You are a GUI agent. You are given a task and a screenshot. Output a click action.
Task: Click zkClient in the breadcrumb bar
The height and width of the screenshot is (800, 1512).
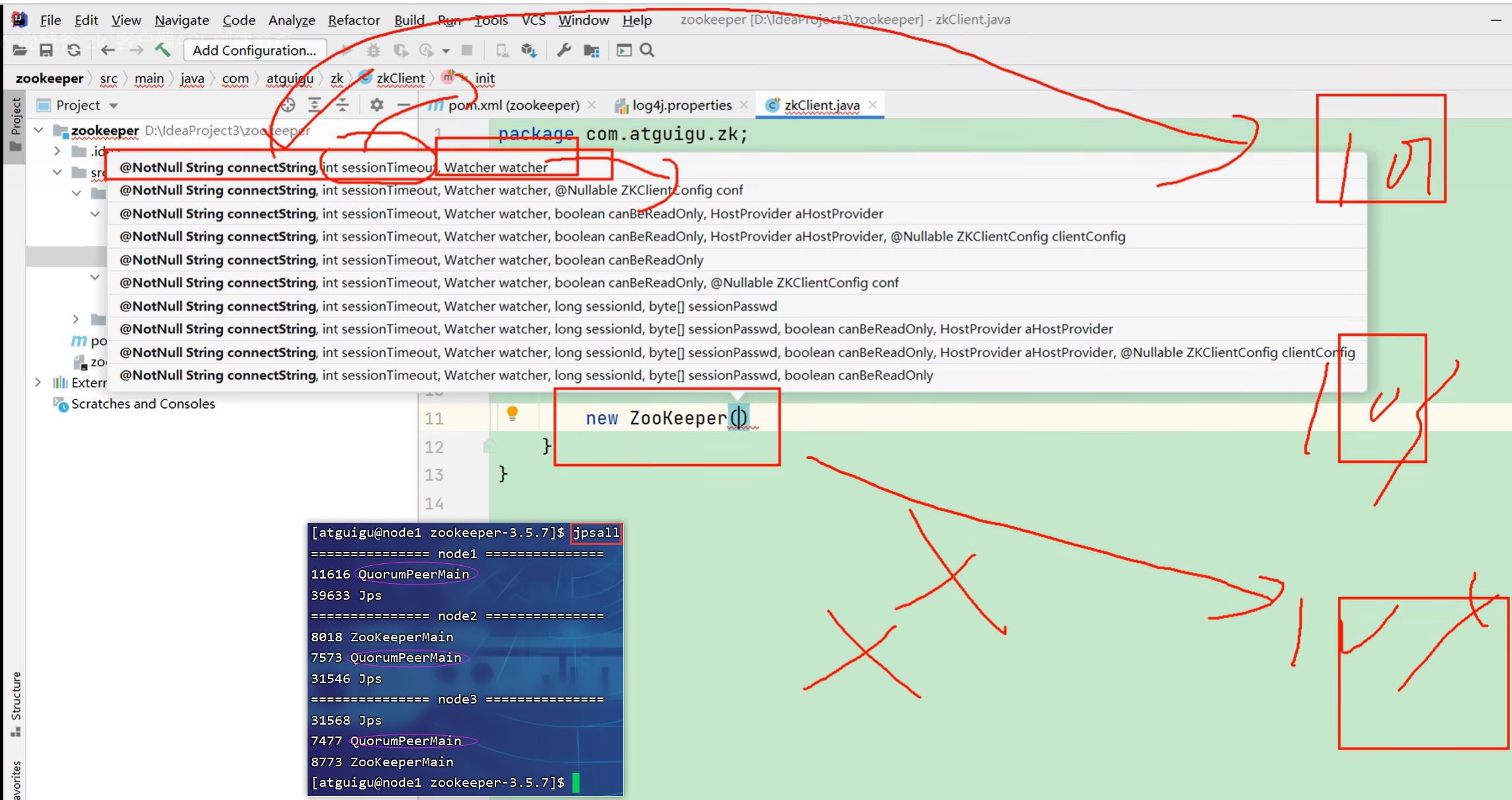[400, 79]
